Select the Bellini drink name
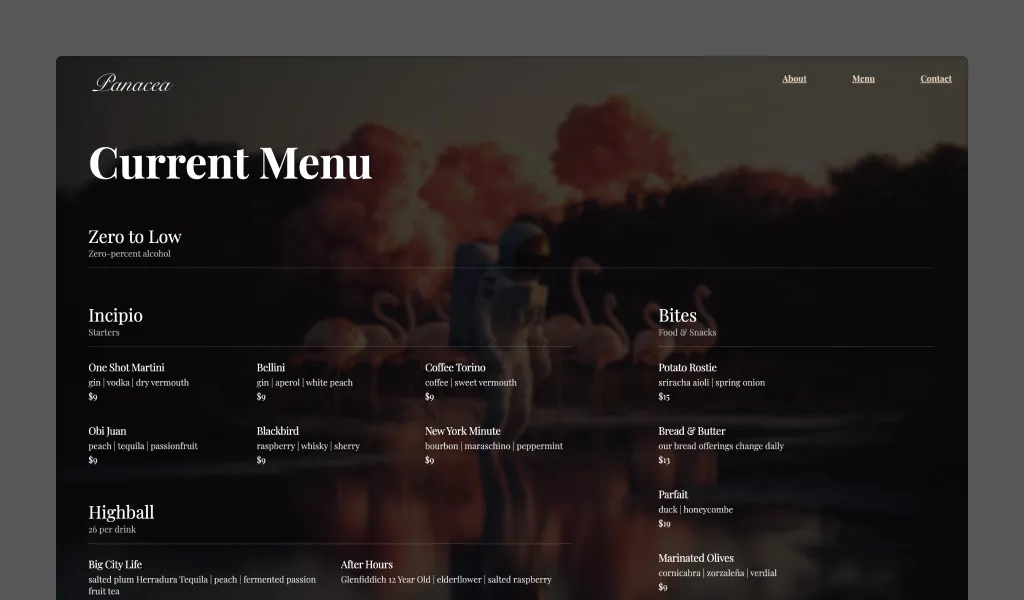 pos(271,368)
